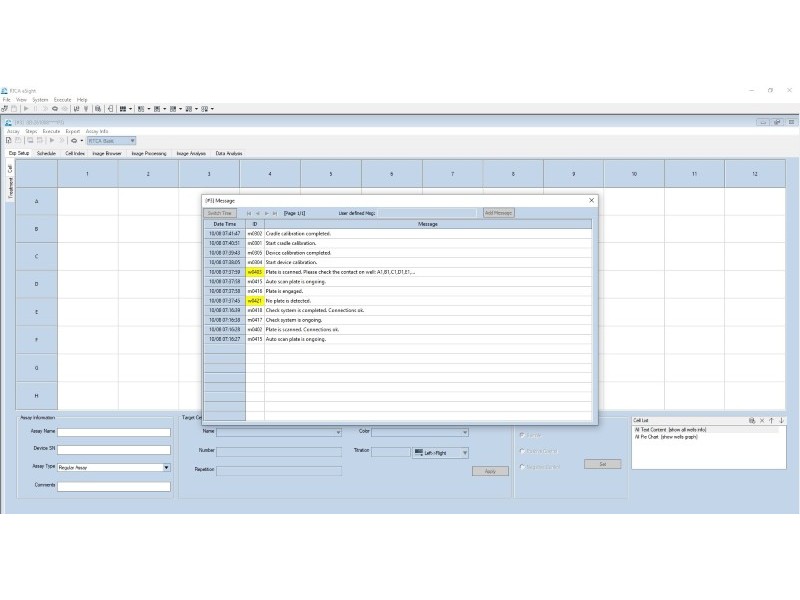Viewport: 800px width, 600px height.
Task: Select the Sample radio button
Action: tap(522, 435)
